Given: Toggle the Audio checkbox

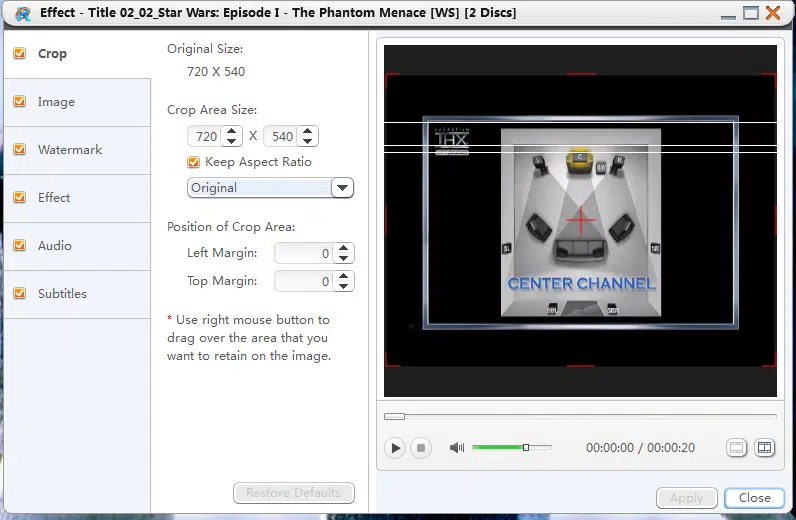Looking at the screenshot, I should coord(20,245).
